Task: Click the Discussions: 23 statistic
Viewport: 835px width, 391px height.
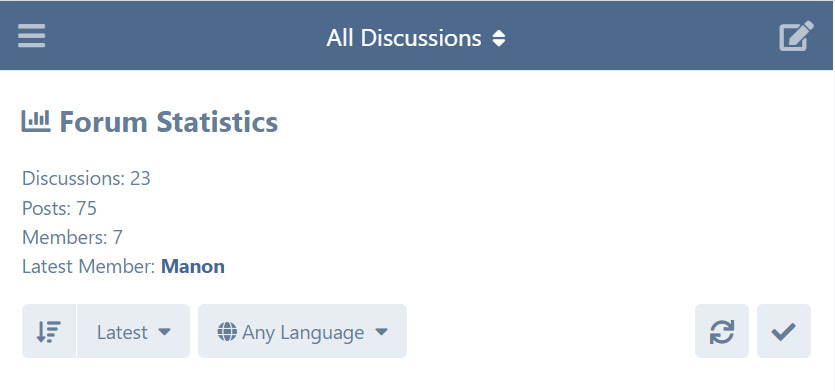Action: coord(86,178)
